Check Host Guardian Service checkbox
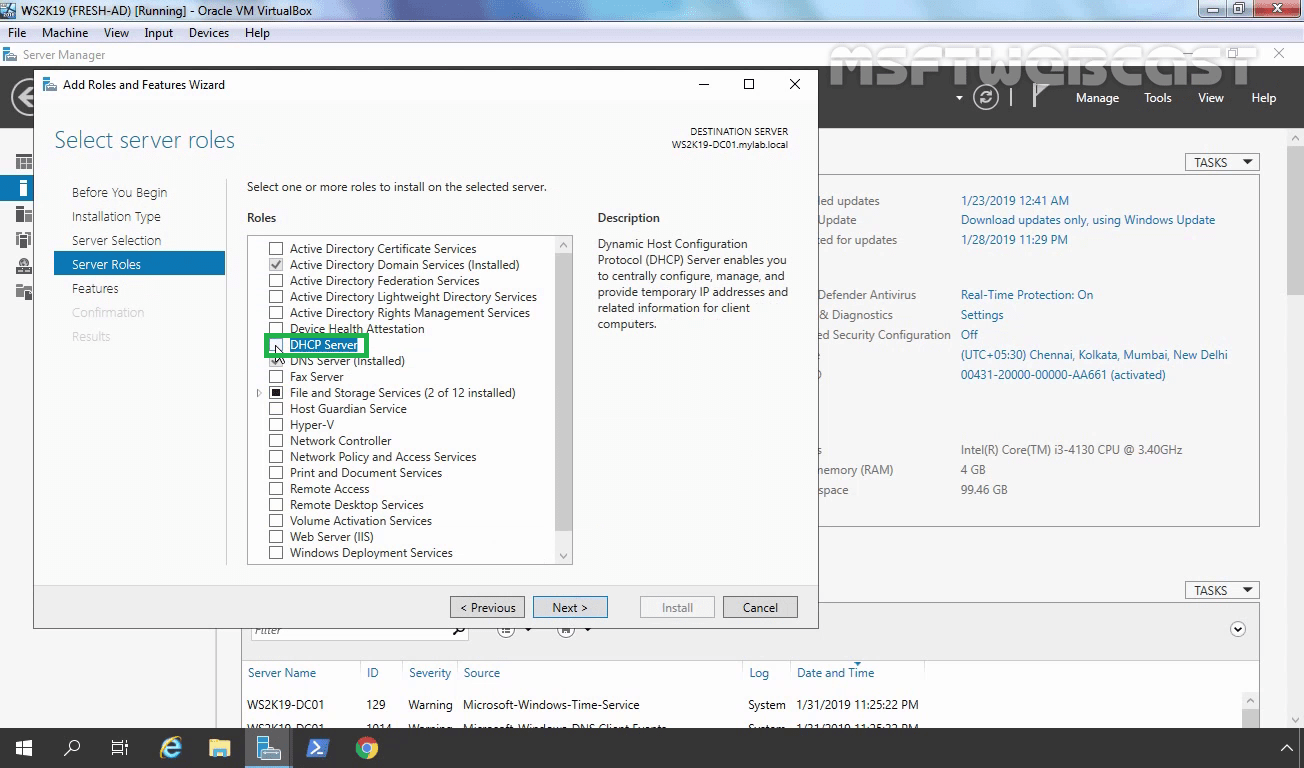Image resolution: width=1304 pixels, height=768 pixels. click(x=276, y=409)
